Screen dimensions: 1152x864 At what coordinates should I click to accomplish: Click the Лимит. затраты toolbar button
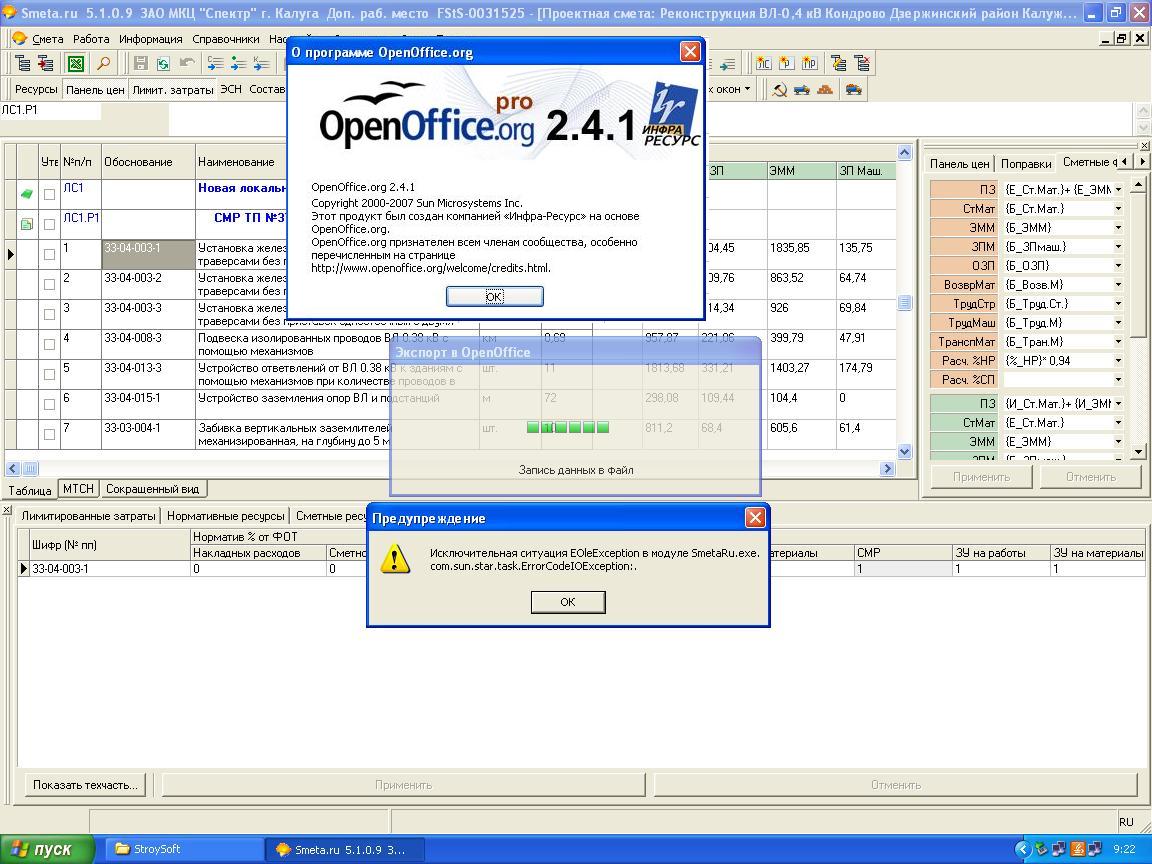pos(173,90)
